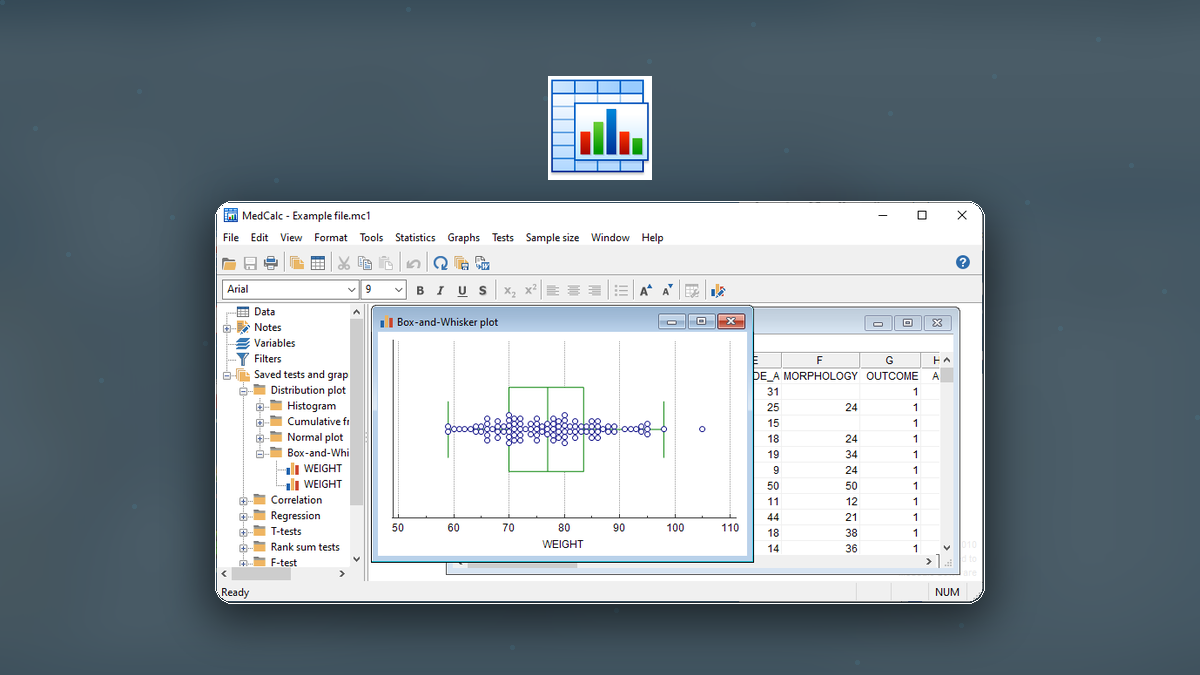Expand the Histogram folder
This screenshot has height=675, width=1200.
point(261,407)
